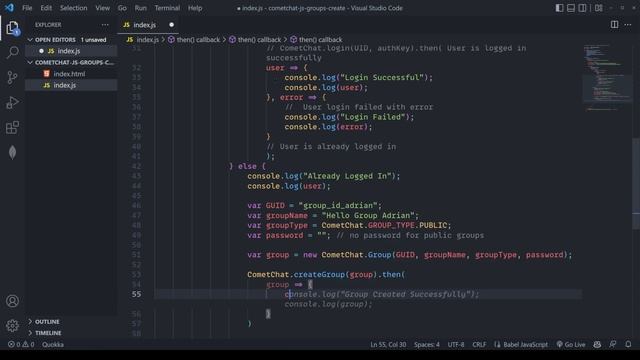
Task: Close the unsaved index.js tab dot
Action: [x=171, y=25]
